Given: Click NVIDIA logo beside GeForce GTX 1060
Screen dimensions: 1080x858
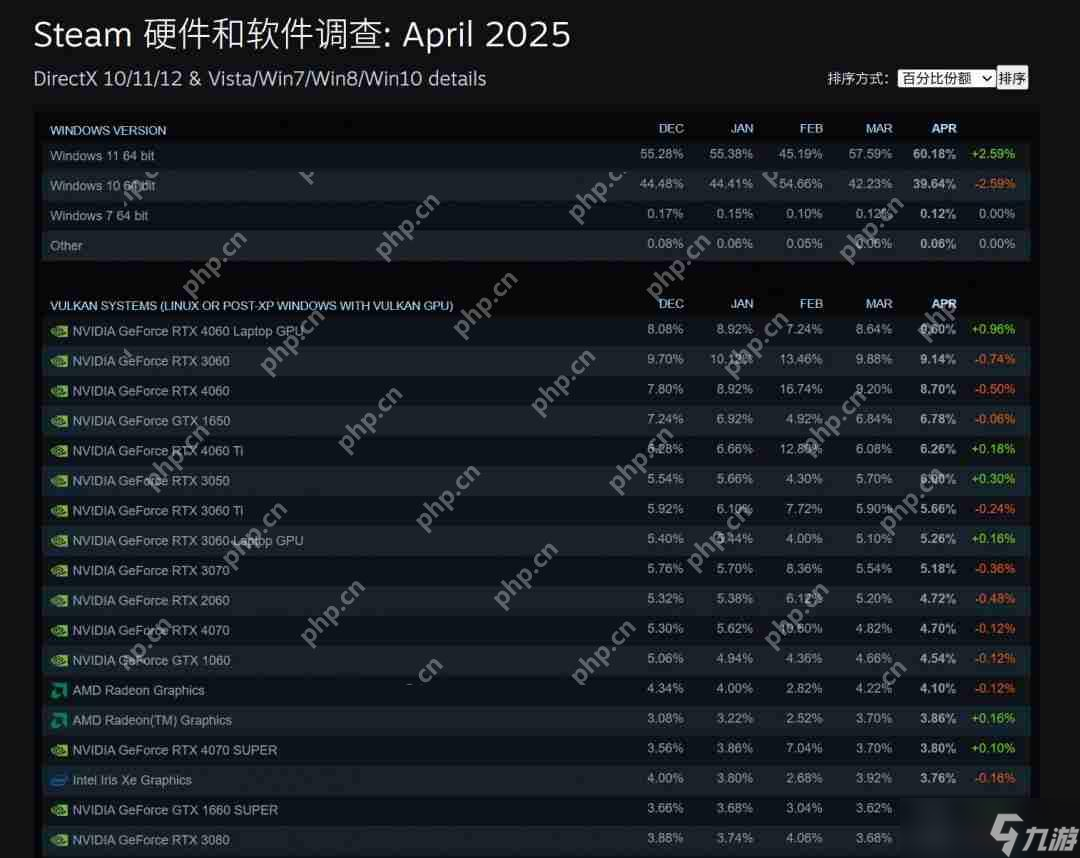Looking at the screenshot, I should click(59, 660).
